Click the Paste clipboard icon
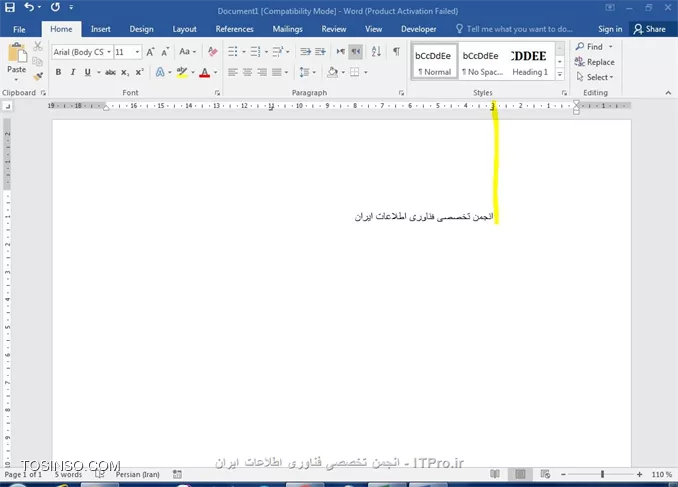The image size is (678, 487). coord(17,54)
